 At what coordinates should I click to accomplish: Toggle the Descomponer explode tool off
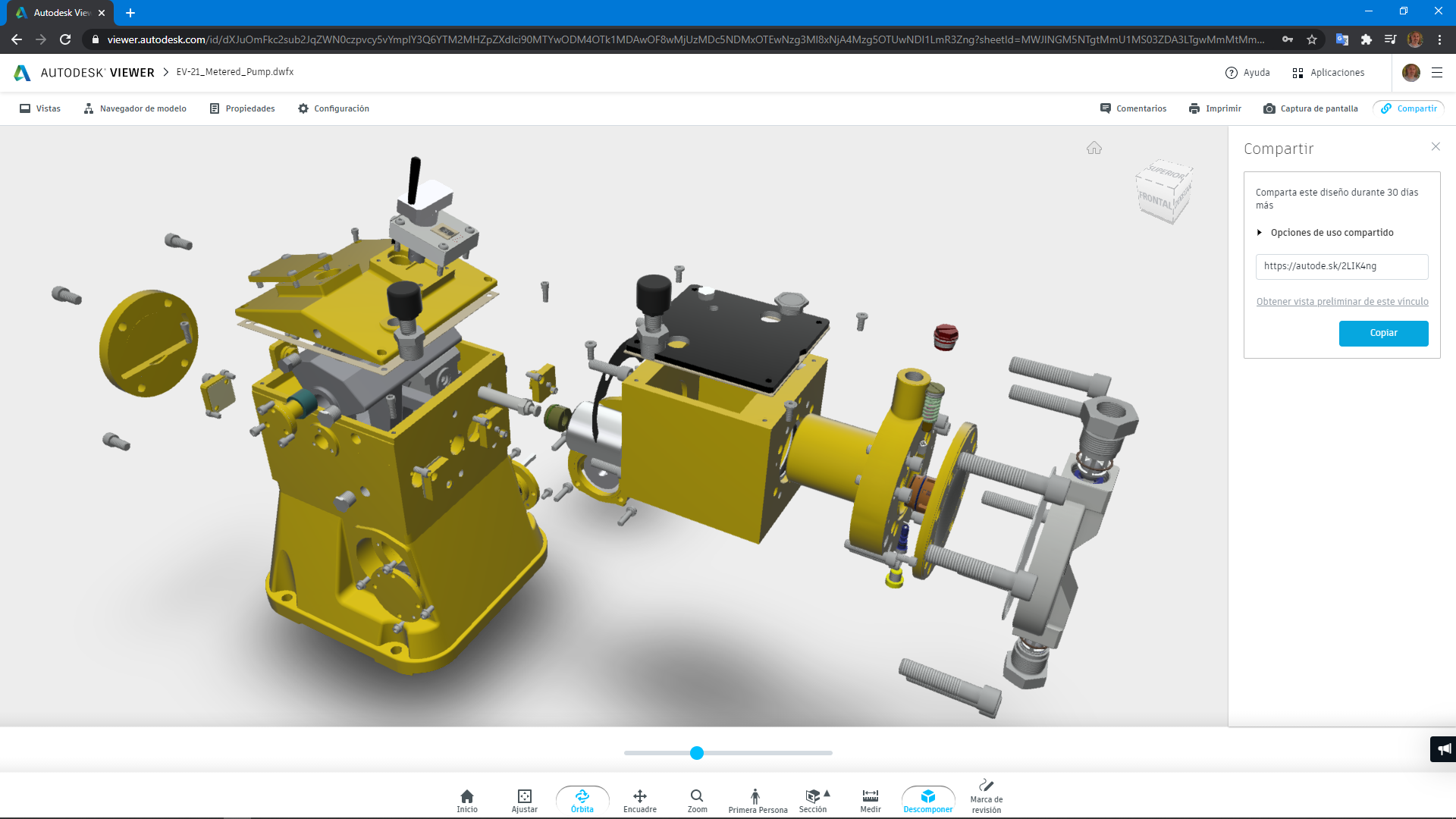pyautogui.click(x=927, y=799)
